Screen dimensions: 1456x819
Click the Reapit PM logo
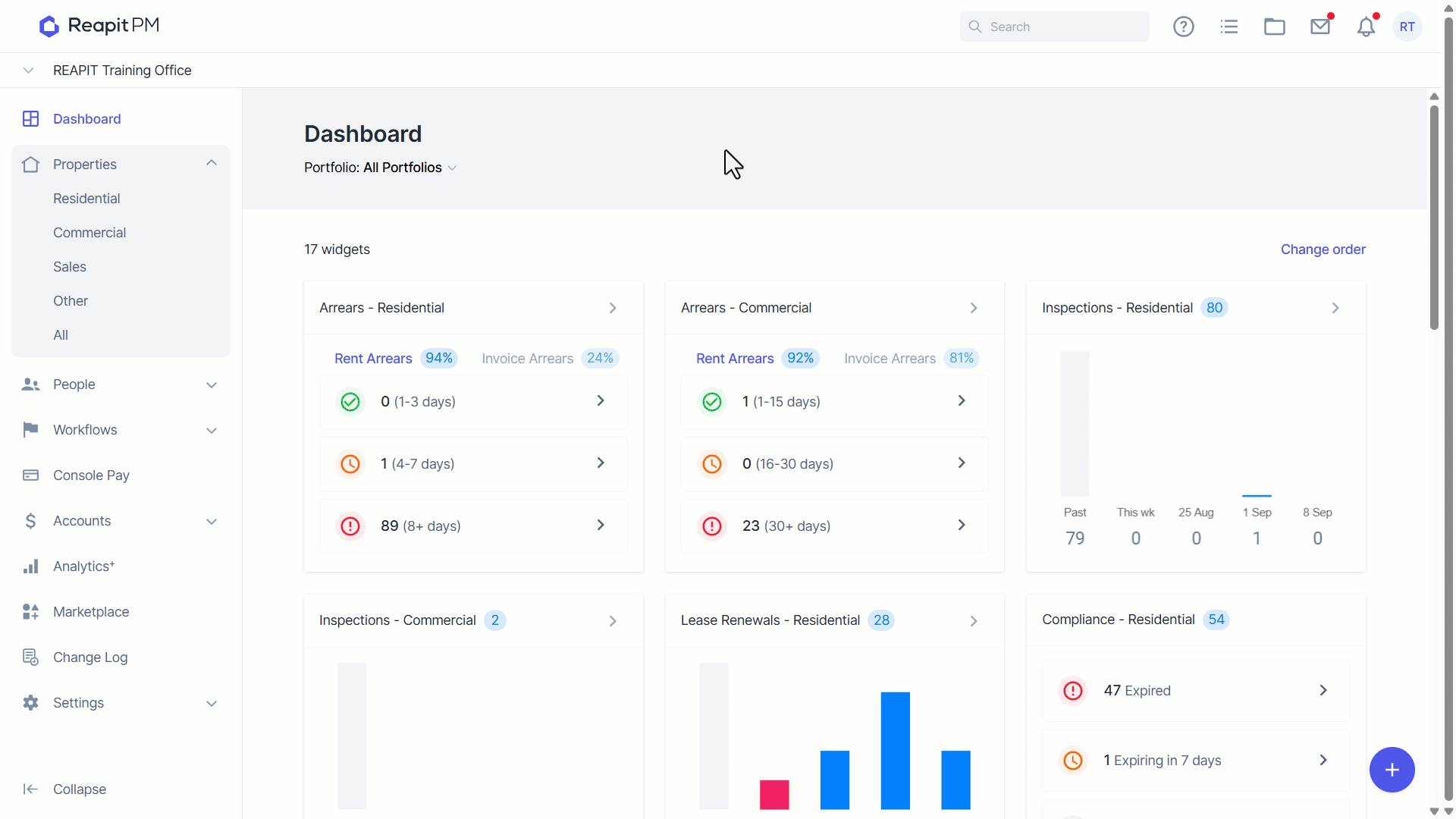coord(99,26)
